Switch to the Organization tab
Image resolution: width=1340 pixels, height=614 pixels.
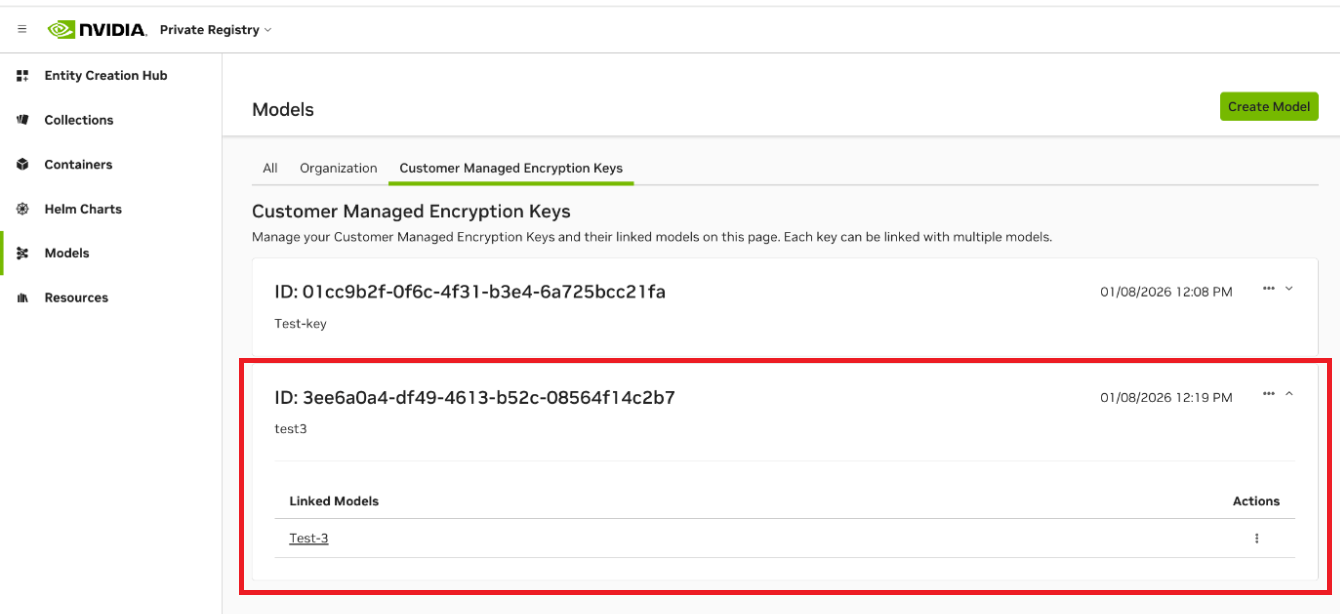pos(338,168)
